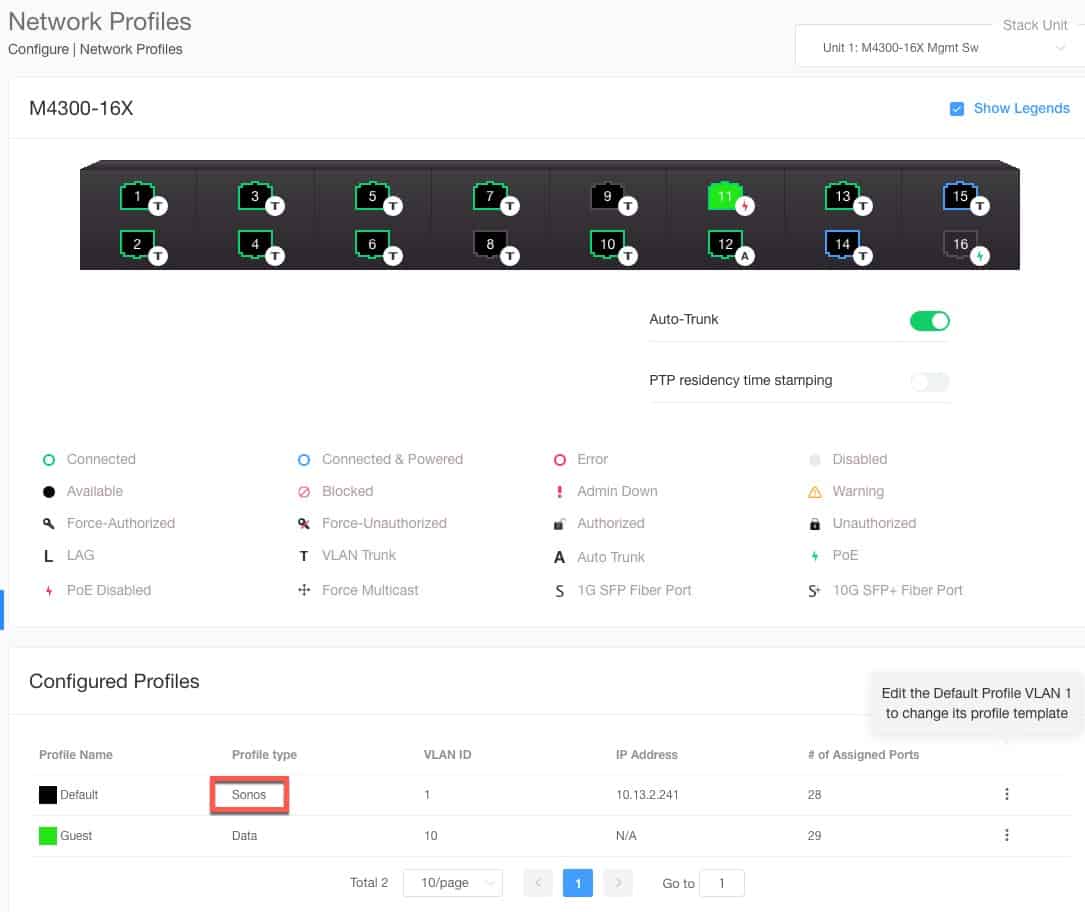Click the green Guest profile color swatch

[47, 835]
